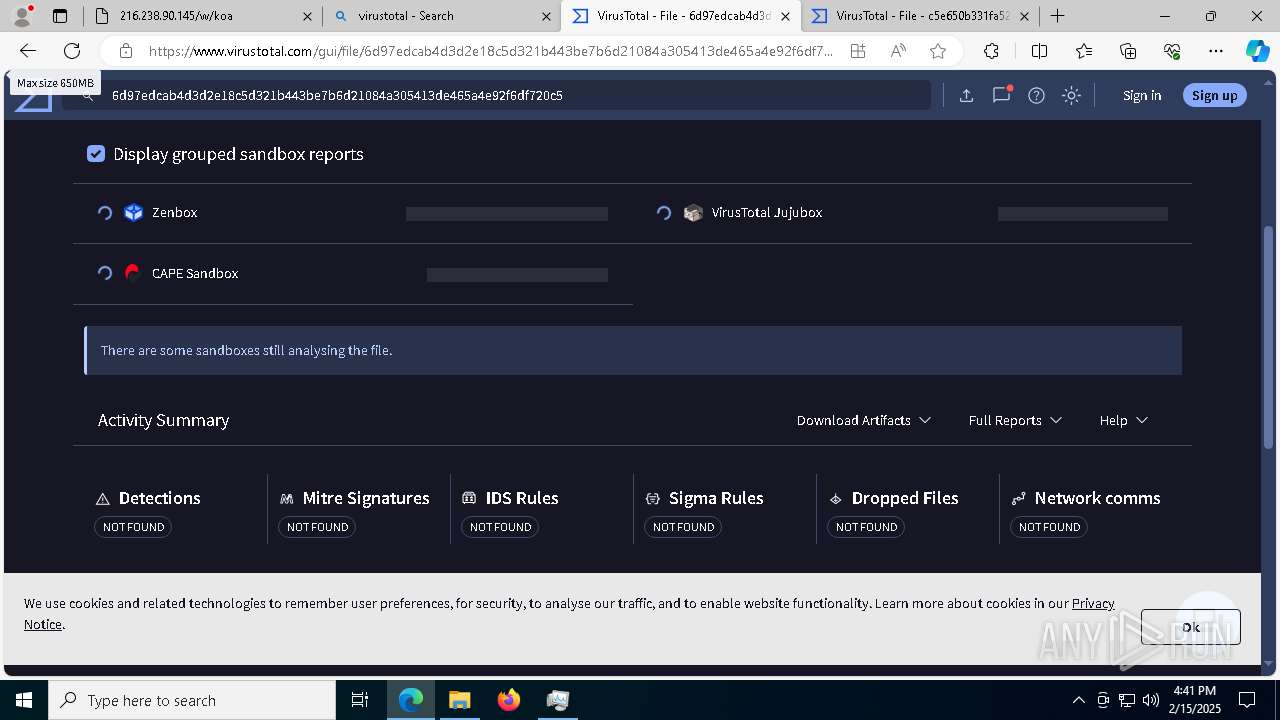Click the Zenbox sandbox icon
The image size is (1280, 720).
134,212
